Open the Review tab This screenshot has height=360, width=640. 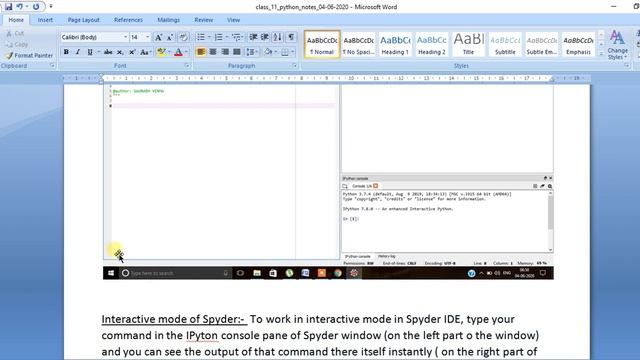point(203,20)
